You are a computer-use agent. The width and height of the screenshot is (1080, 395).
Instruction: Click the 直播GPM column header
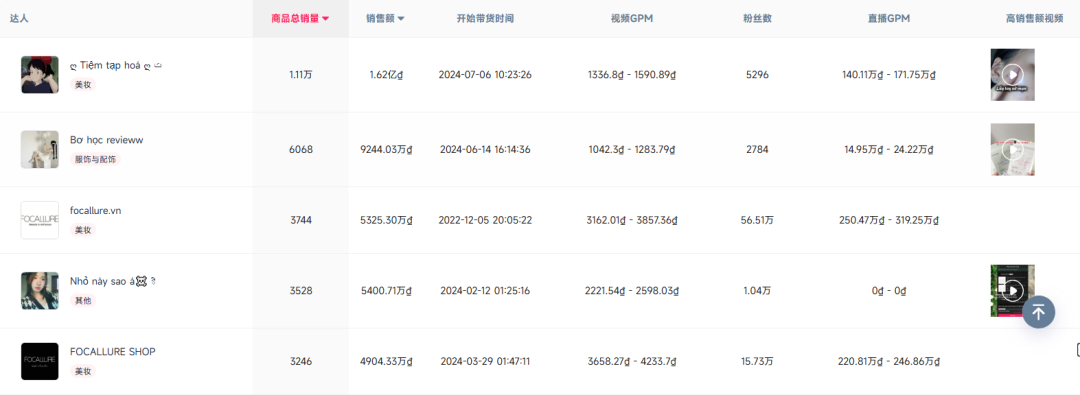pos(889,19)
